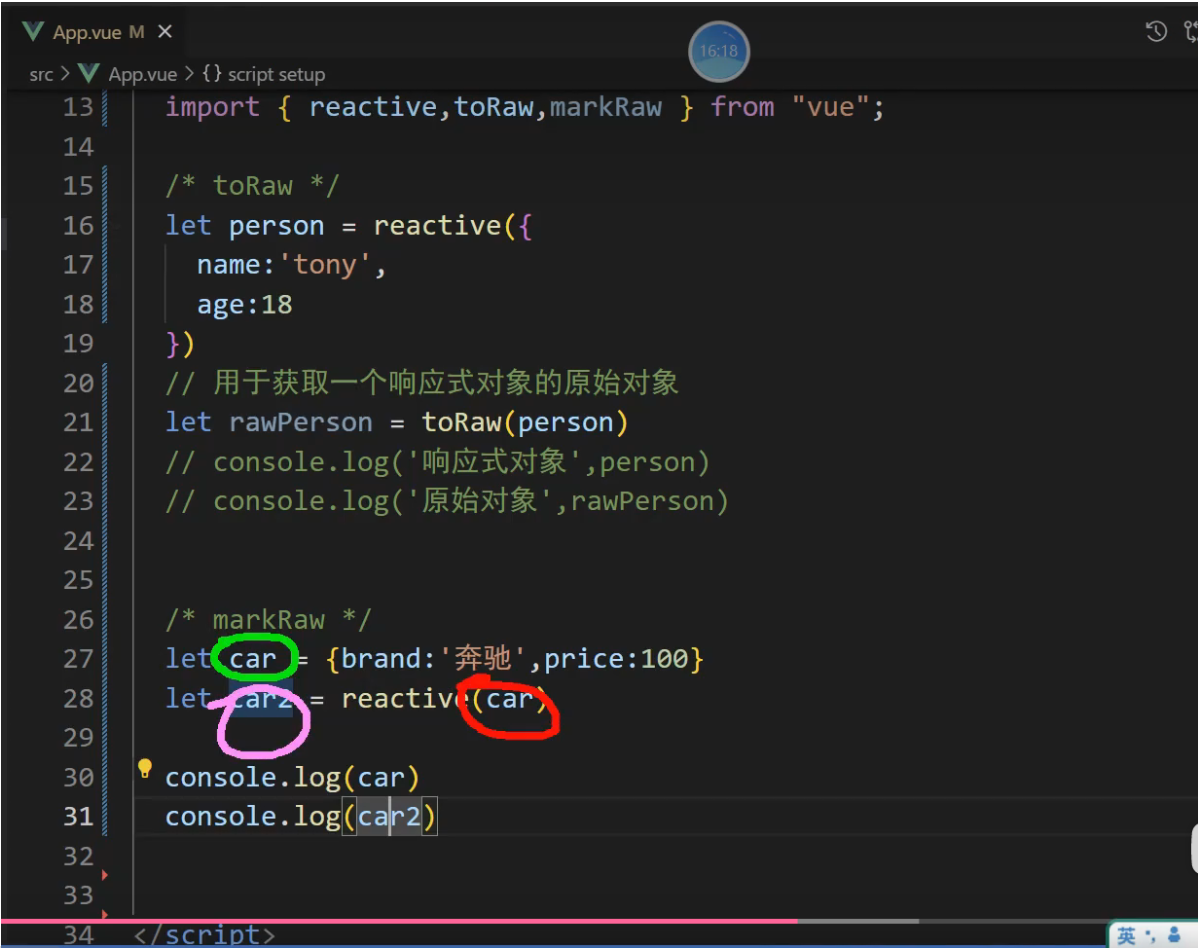Click the Vue logo icon in the App.vue tab

tap(33, 31)
